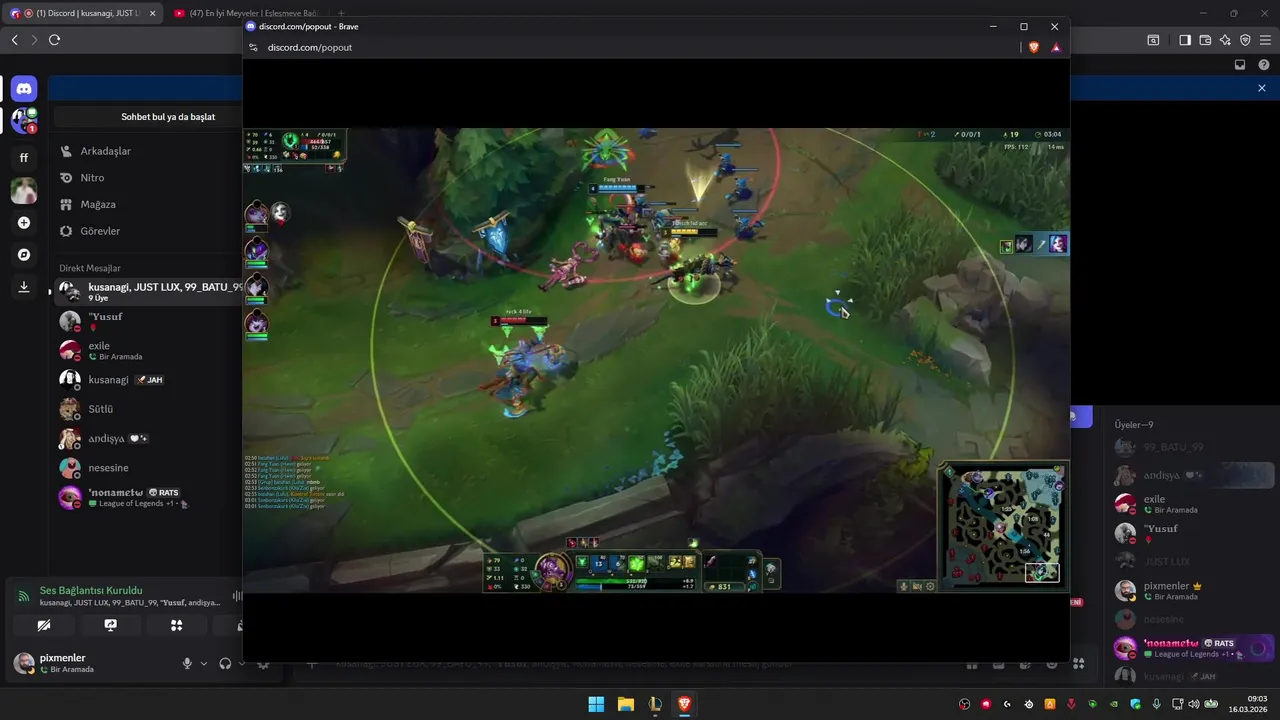Open new tab with plus button
This screenshot has width=1280, height=720.
[341, 13]
